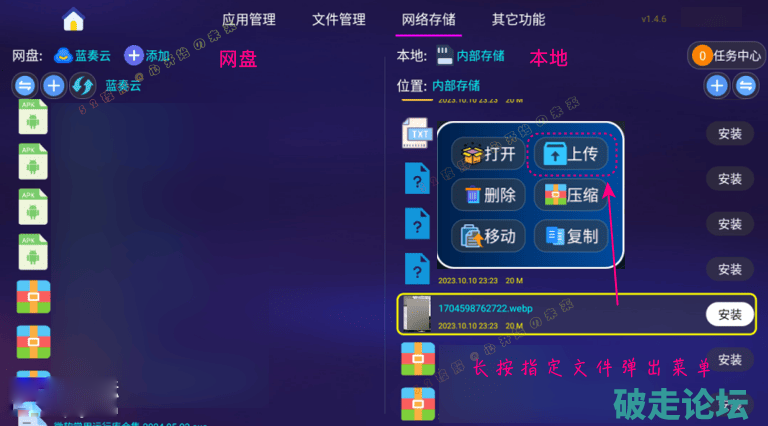Choose 打开 from the file menu
Viewport: 768px width, 426px height.
click(x=488, y=154)
